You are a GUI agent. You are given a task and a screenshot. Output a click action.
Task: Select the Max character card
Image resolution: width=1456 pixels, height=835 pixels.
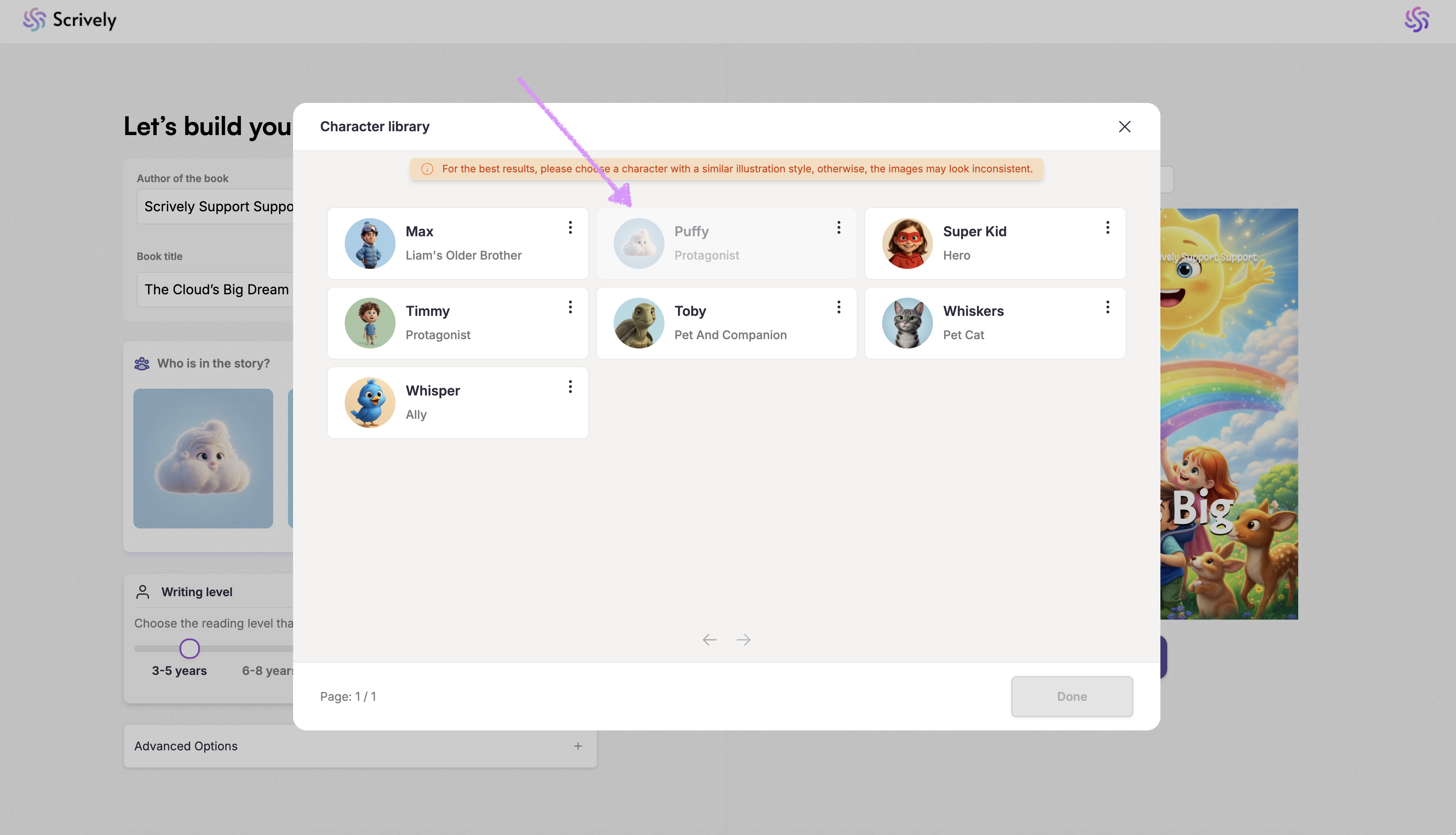(x=457, y=244)
